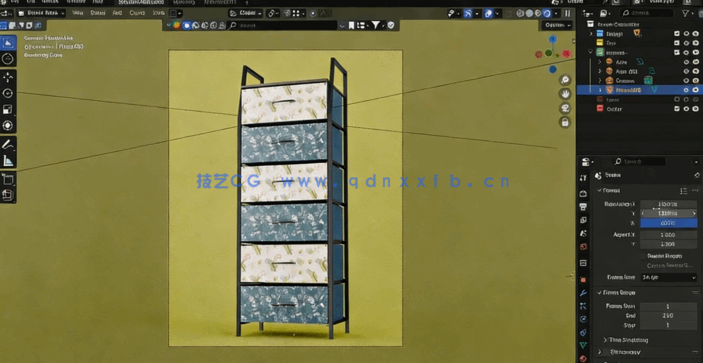Open the Object properties tab
The image size is (703, 363).
[x=583, y=280]
